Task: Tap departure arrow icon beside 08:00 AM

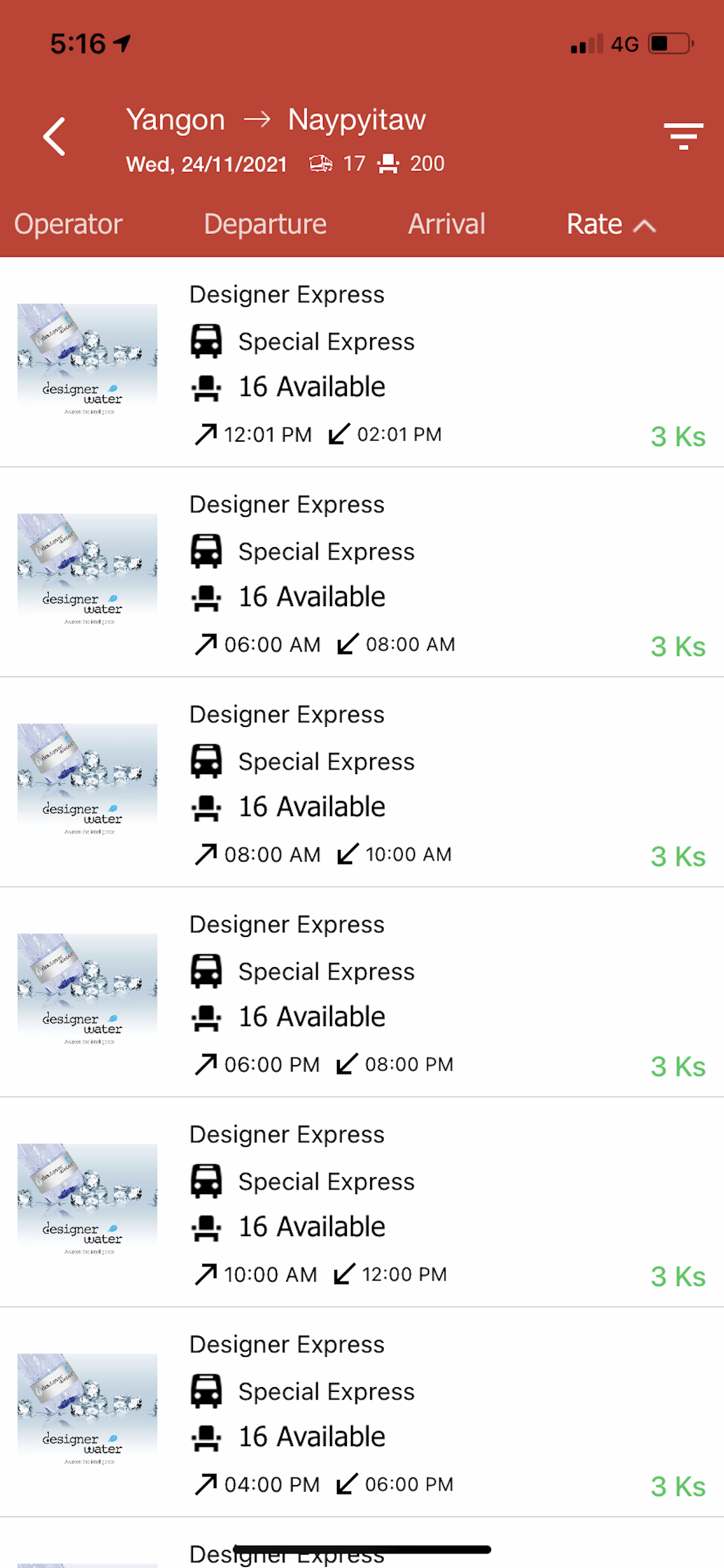Action: point(206,854)
